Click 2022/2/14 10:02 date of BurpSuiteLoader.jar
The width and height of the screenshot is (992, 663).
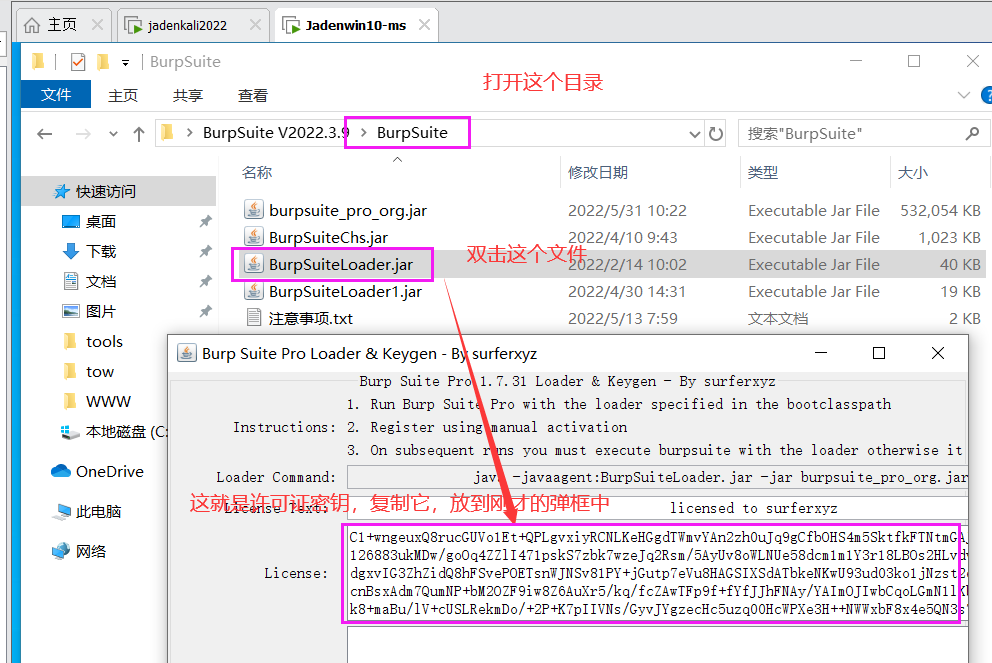click(x=627, y=264)
